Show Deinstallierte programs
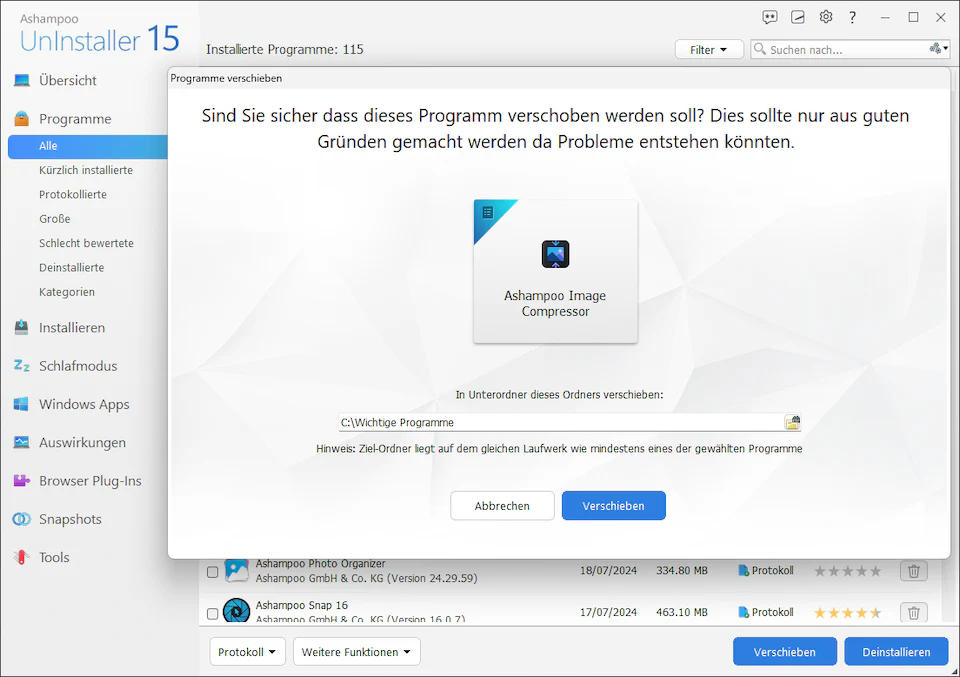Viewport: 960px width, 677px height. pos(72,267)
